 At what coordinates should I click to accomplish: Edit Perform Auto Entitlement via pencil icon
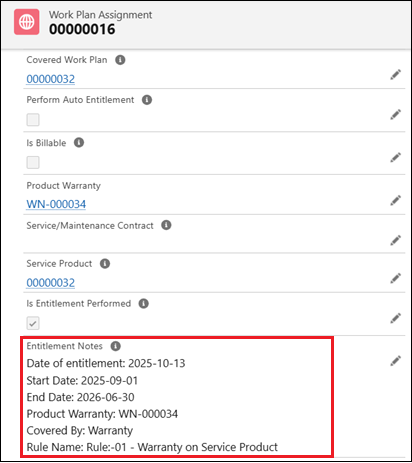click(395, 115)
